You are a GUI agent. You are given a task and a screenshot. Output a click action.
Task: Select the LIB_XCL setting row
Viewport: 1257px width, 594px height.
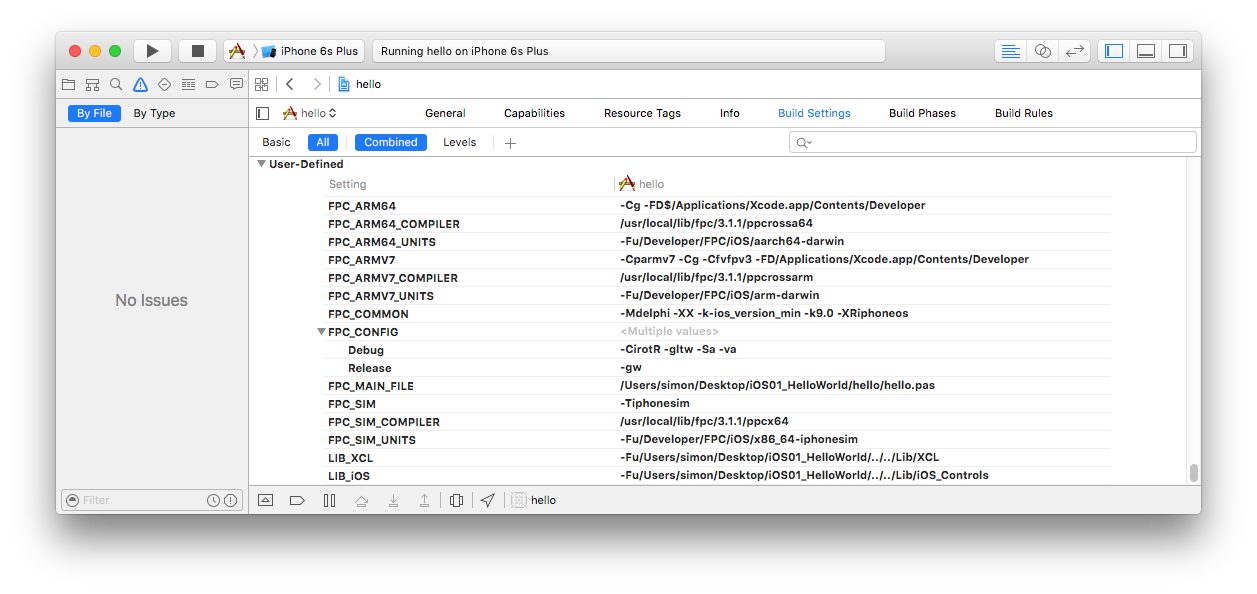tap(718, 458)
